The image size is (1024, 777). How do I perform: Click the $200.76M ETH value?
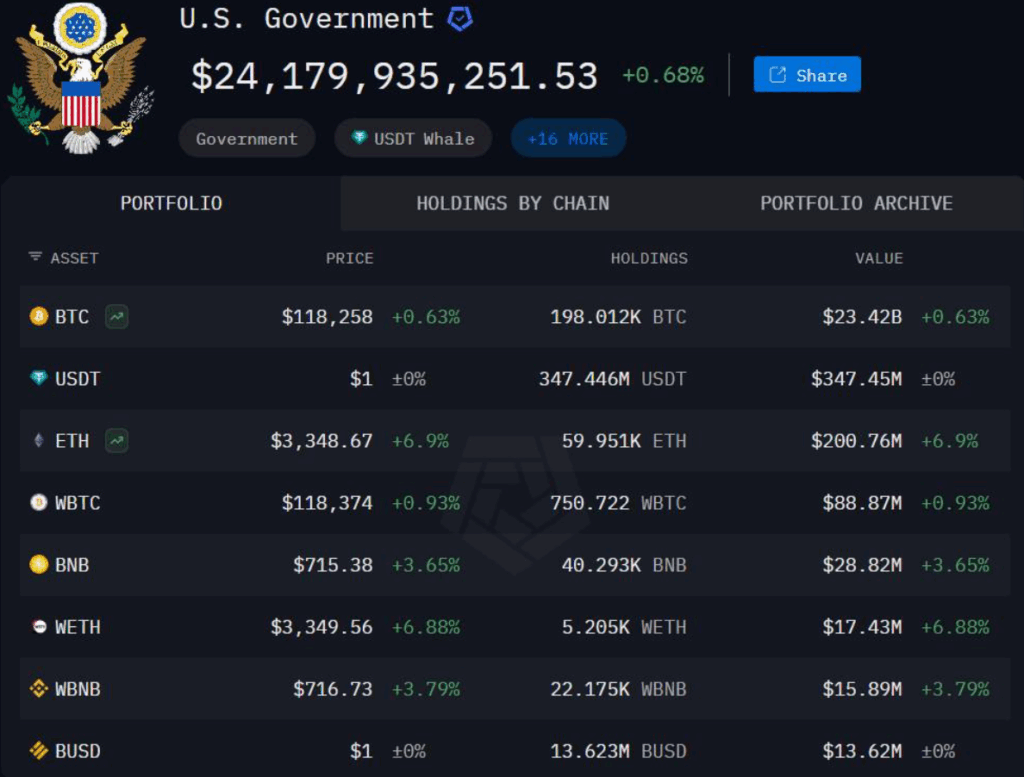tap(857, 441)
